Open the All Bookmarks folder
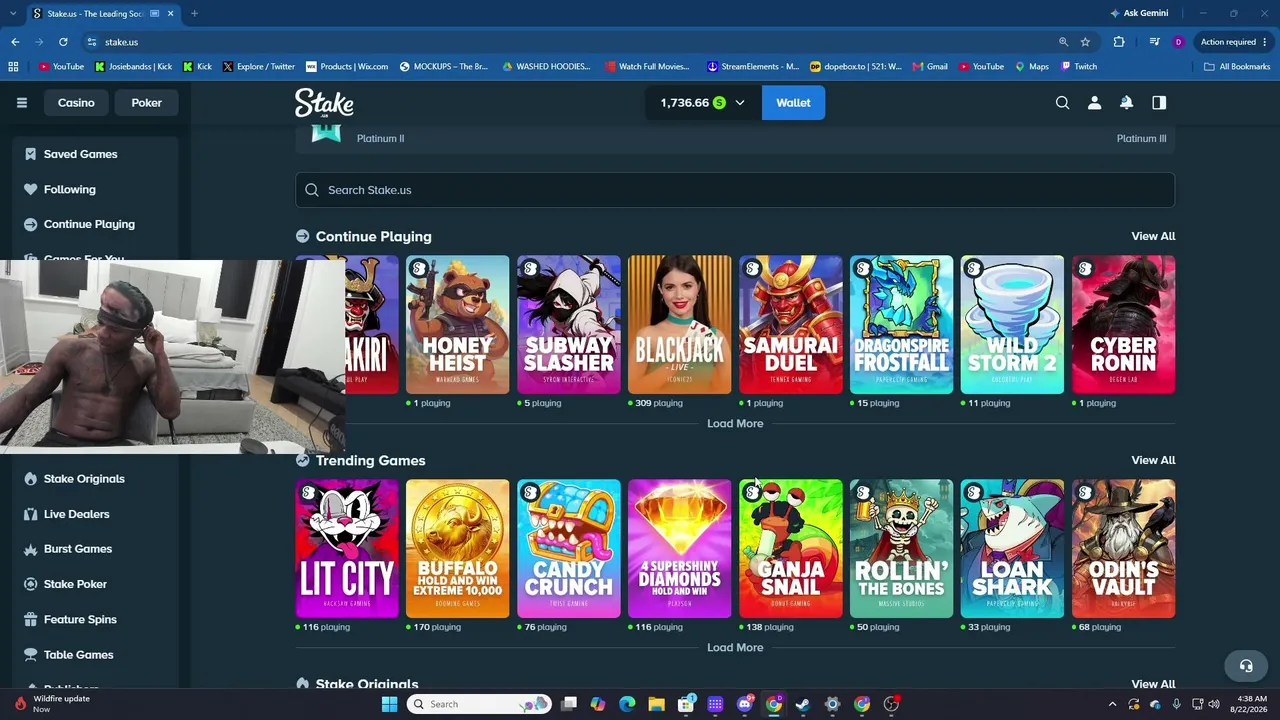Screen dimensions: 1280x720 [x=1237, y=67]
